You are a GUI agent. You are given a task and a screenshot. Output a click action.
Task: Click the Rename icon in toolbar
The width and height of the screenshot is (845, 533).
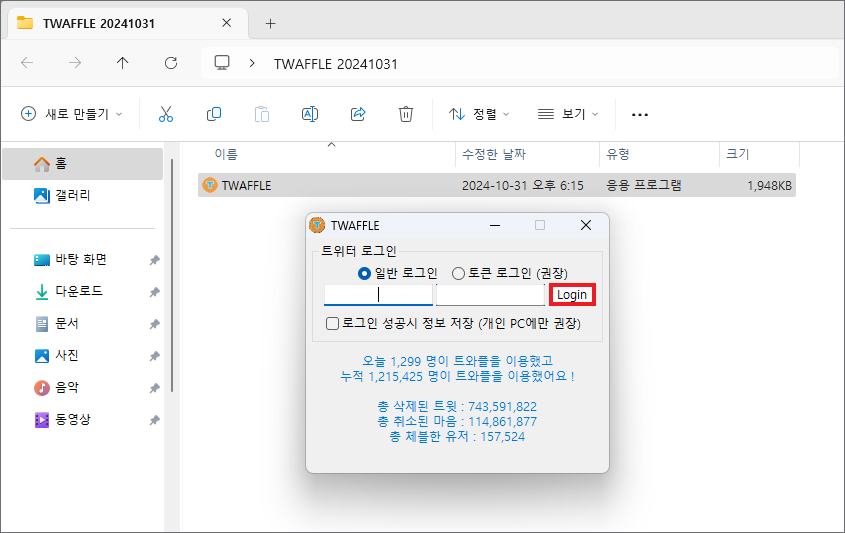[x=310, y=114]
